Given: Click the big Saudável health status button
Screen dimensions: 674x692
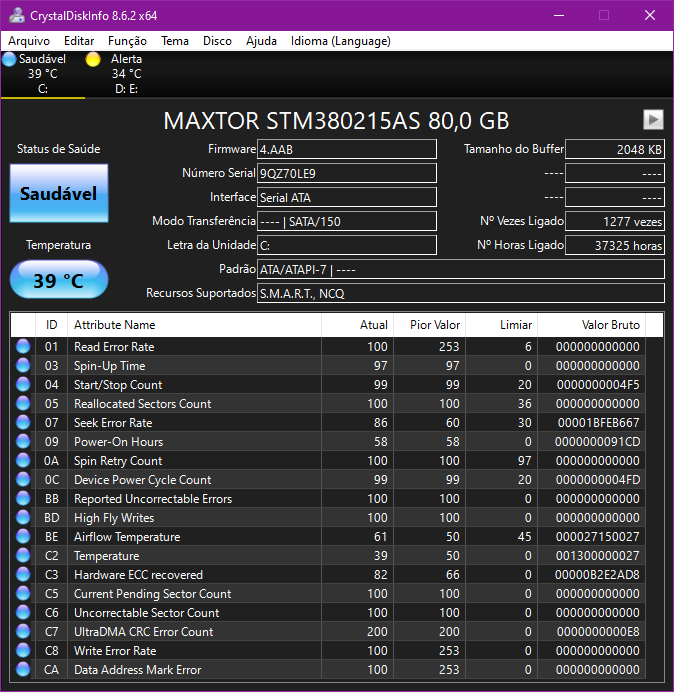Looking at the screenshot, I should (59, 193).
